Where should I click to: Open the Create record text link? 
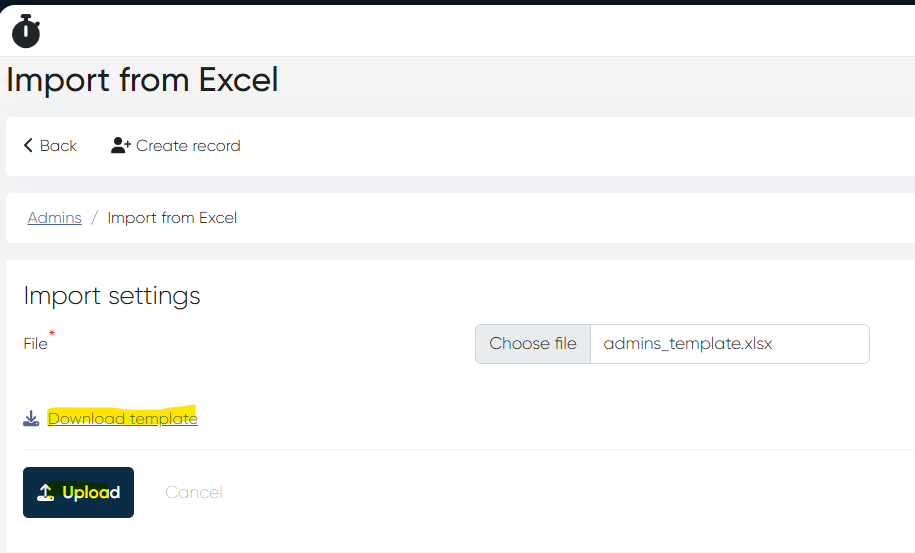tap(188, 146)
